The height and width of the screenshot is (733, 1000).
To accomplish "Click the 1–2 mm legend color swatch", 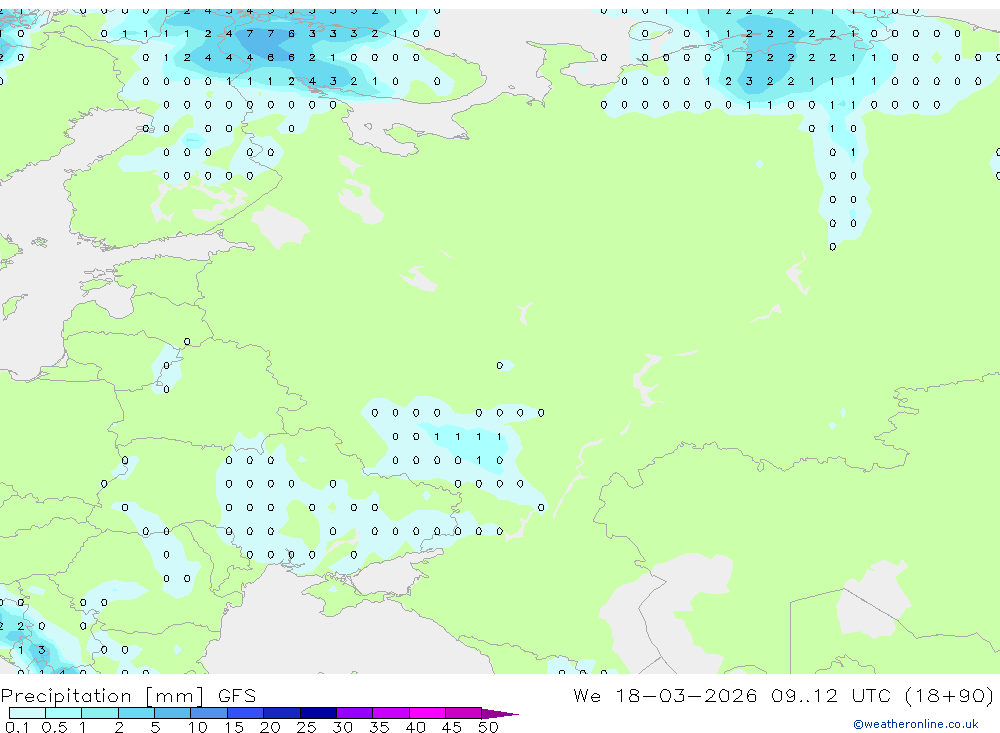I will (99, 713).
